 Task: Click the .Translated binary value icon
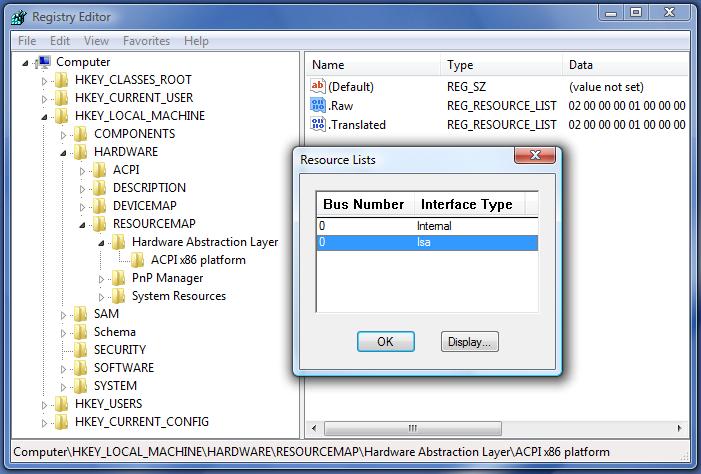point(317,124)
